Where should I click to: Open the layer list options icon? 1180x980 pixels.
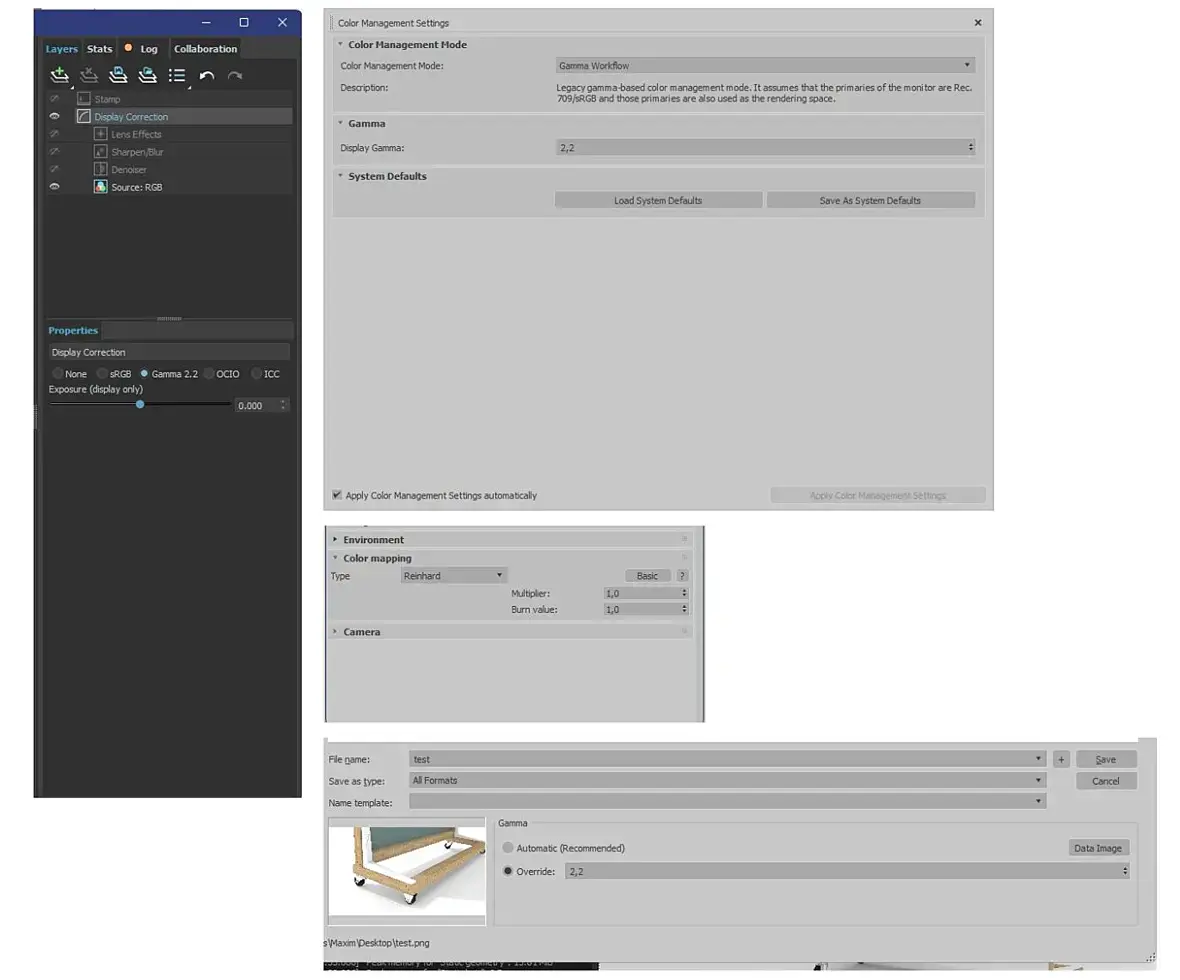point(177,75)
